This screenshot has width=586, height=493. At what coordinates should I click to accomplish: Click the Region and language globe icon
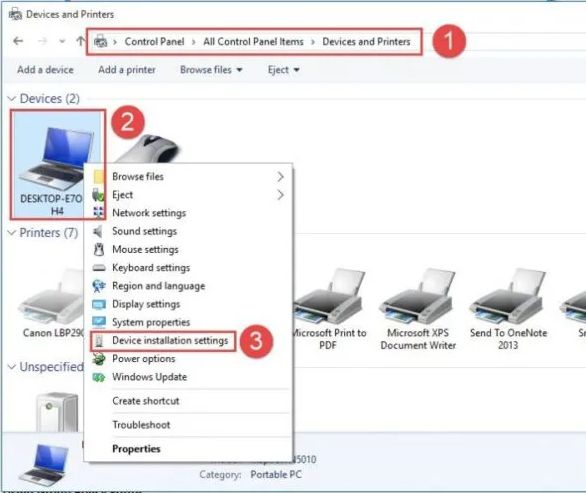click(x=99, y=286)
